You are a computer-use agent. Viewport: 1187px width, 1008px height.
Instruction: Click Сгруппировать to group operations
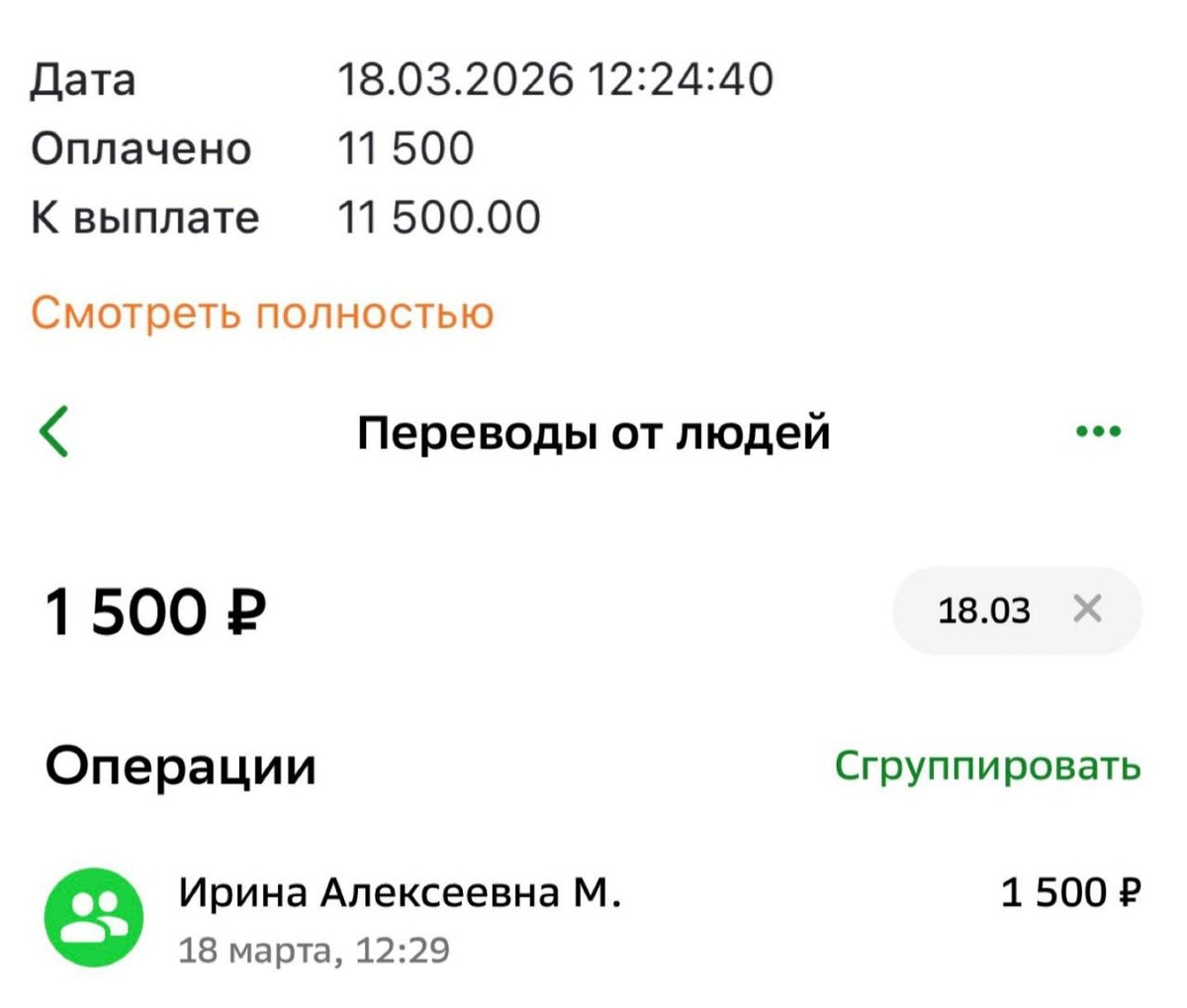tap(988, 767)
